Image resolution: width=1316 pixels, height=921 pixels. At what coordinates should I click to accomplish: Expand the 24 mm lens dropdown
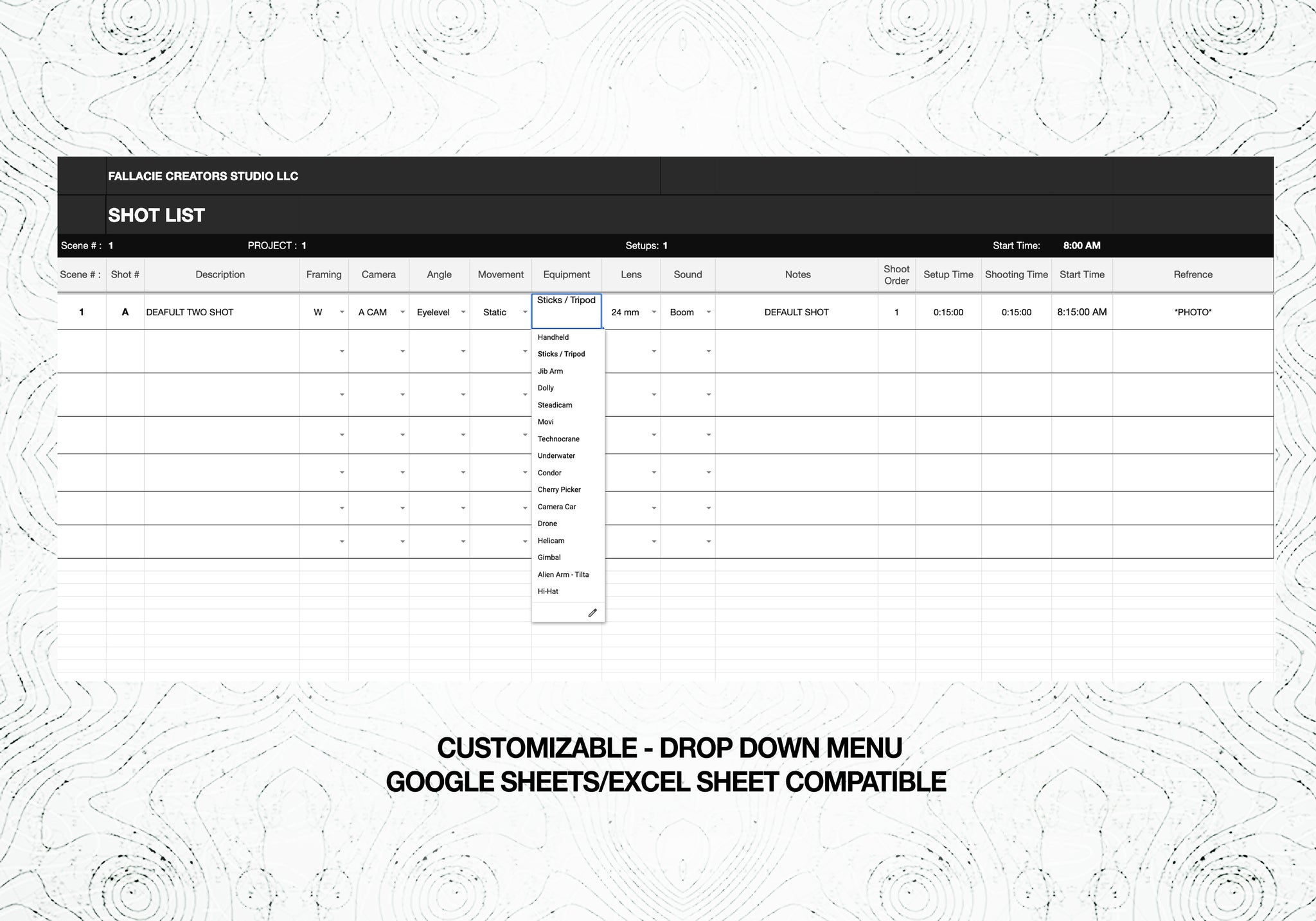(x=654, y=312)
